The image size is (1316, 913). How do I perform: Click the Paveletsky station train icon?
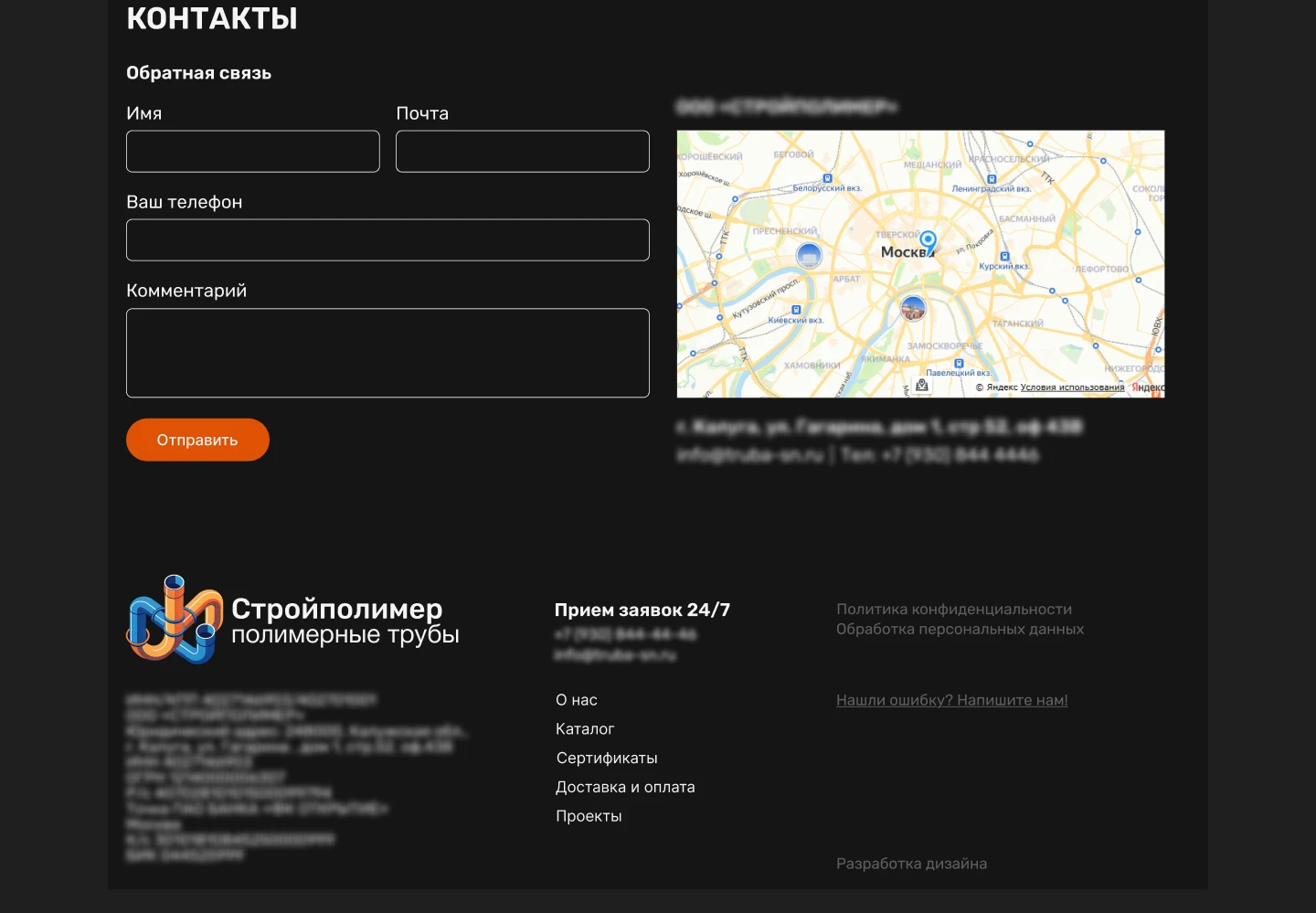click(x=959, y=364)
